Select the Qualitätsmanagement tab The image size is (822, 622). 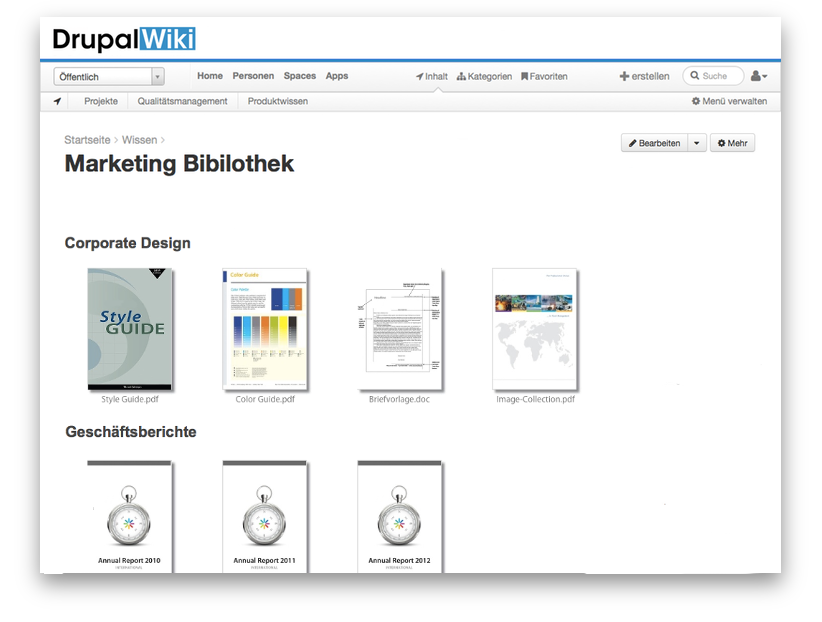tap(183, 101)
